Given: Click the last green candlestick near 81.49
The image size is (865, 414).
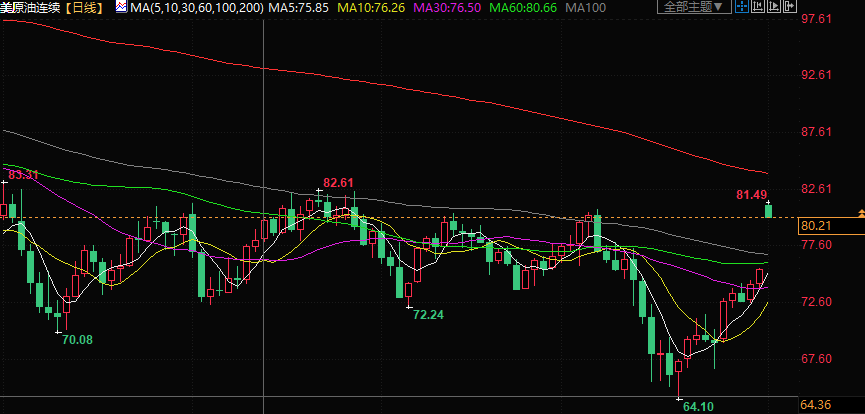Looking at the screenshot, I should [768, 209].
